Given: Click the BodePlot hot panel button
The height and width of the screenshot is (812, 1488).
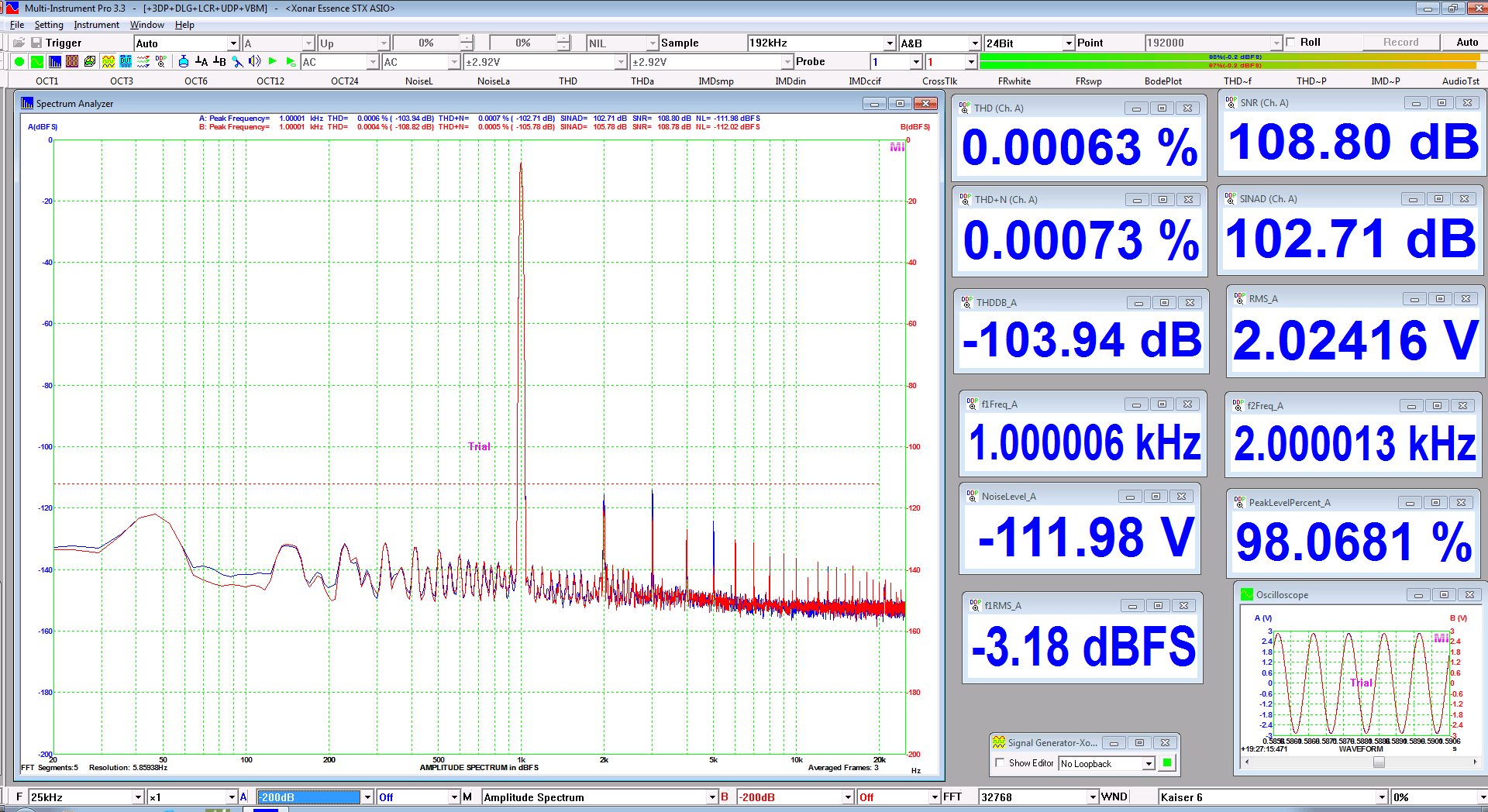Looking at the screenshot, I should (x=1163, y=81).
